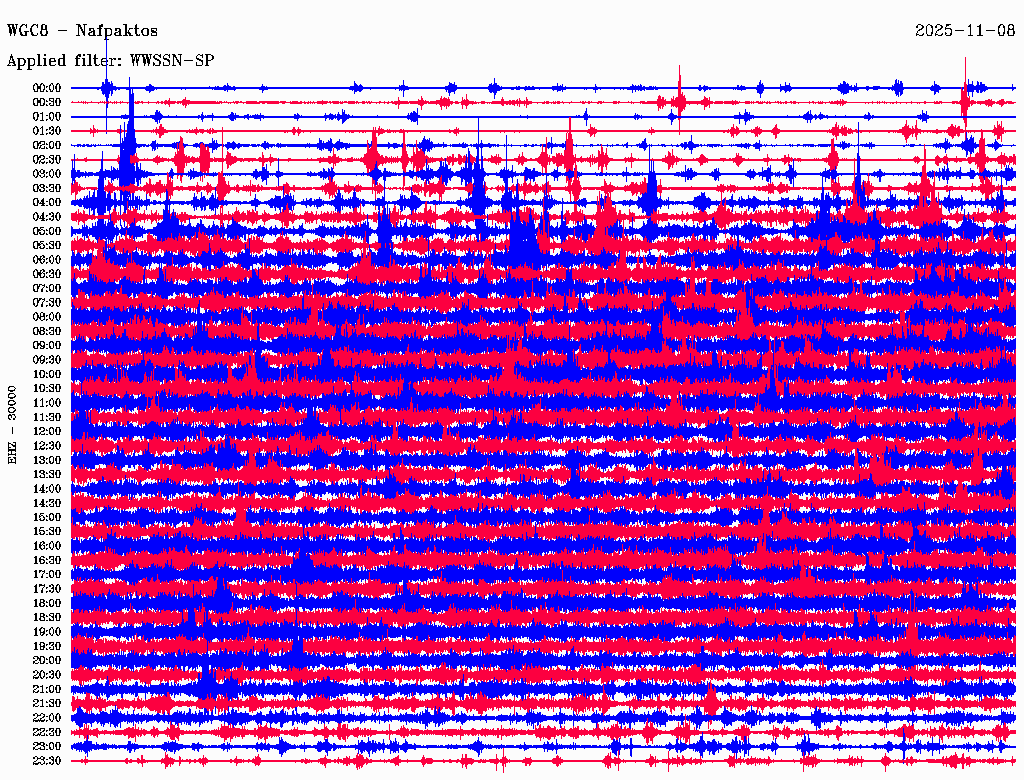Screen dimensions: 1024x780
Task: Select the 15:30 time label
Action: [47, 532]
